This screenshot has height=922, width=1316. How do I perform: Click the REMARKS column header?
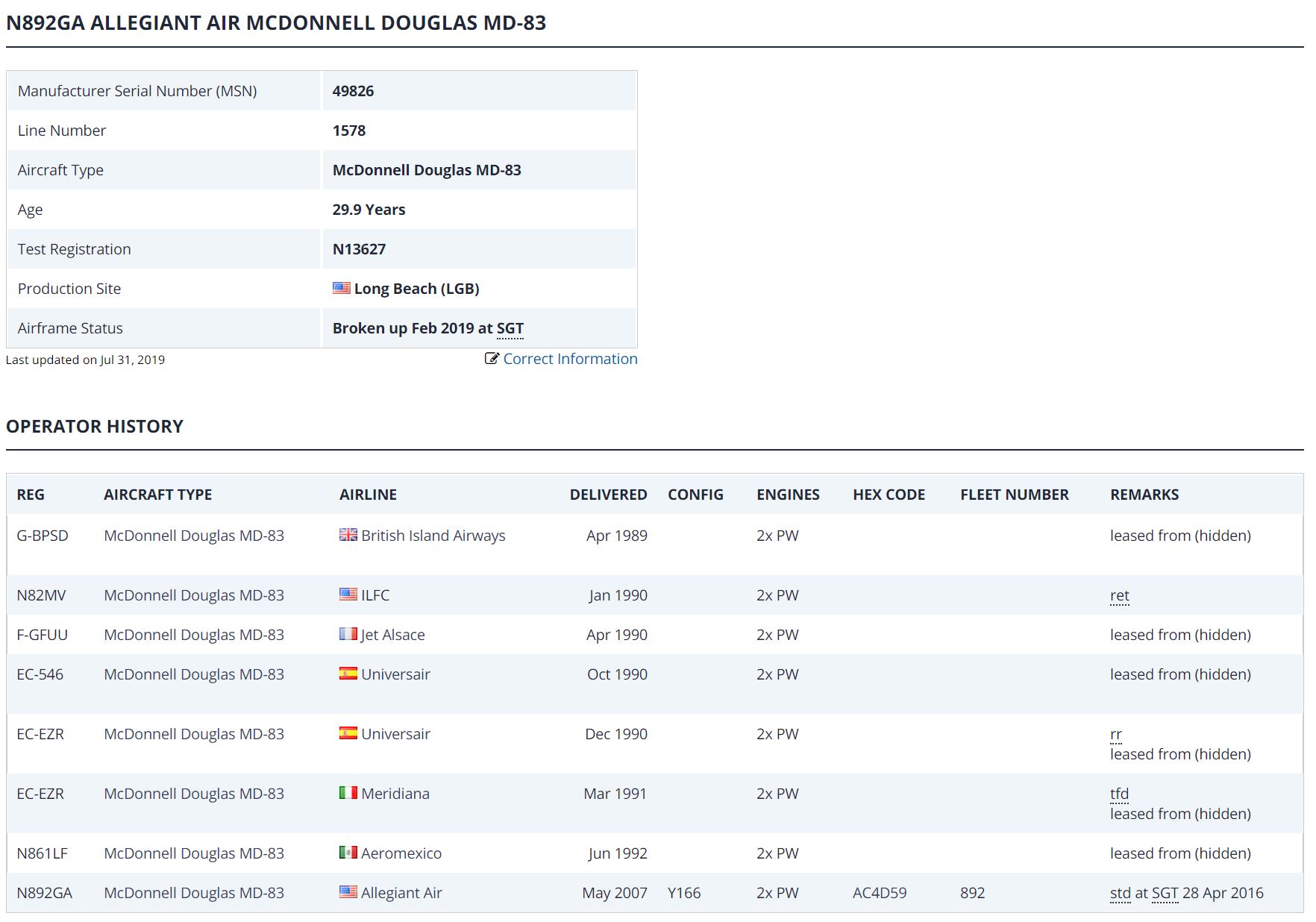click(x=1144, y=495)
